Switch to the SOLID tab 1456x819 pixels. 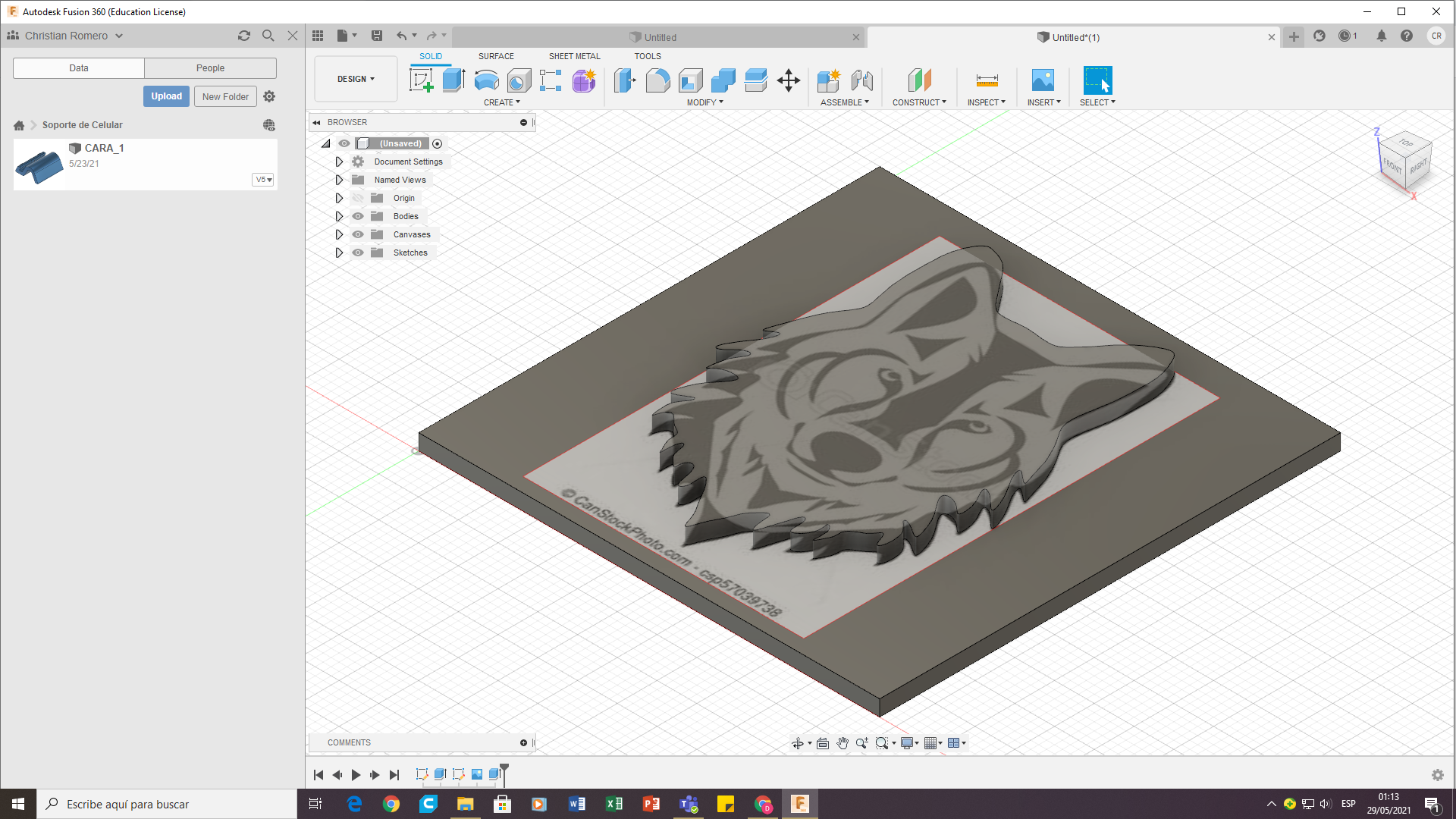coord(431,56)
